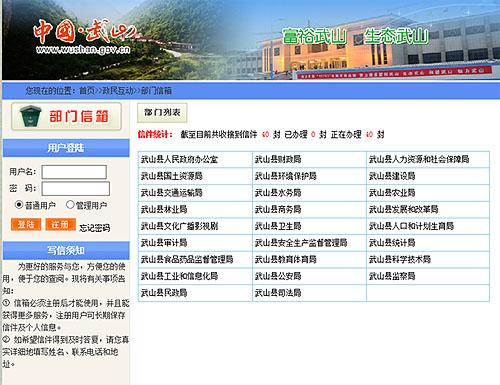Image resolution: width=500 pixels, height=385 pixels.
Task: Open 武山县监察局 link
Action: click(392, 276)
